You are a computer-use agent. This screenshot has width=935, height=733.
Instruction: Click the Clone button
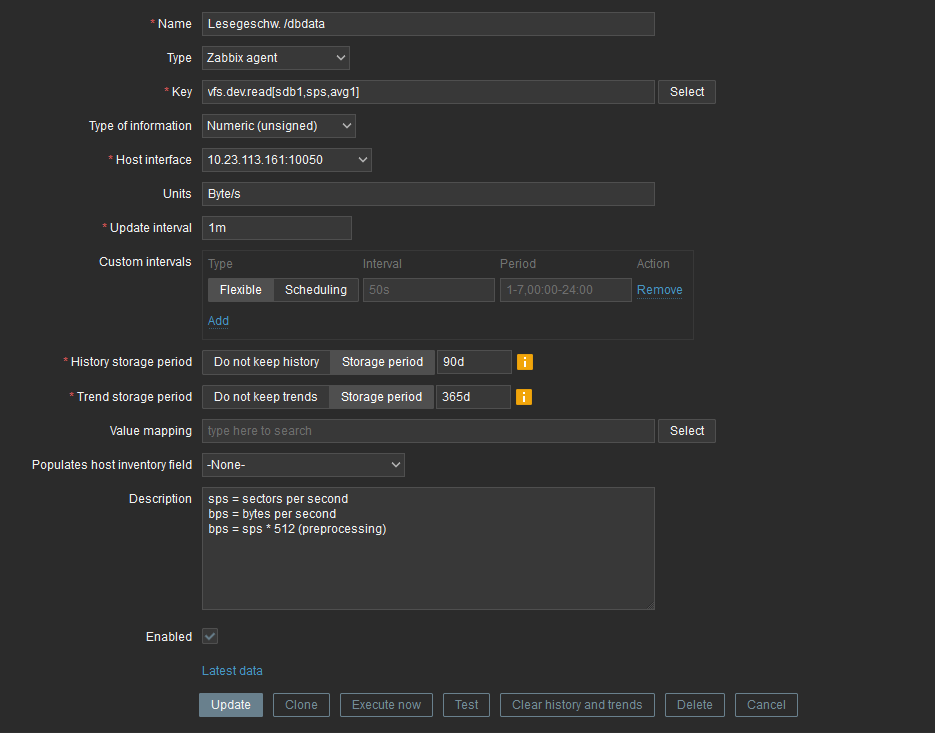tap(301, 705)
